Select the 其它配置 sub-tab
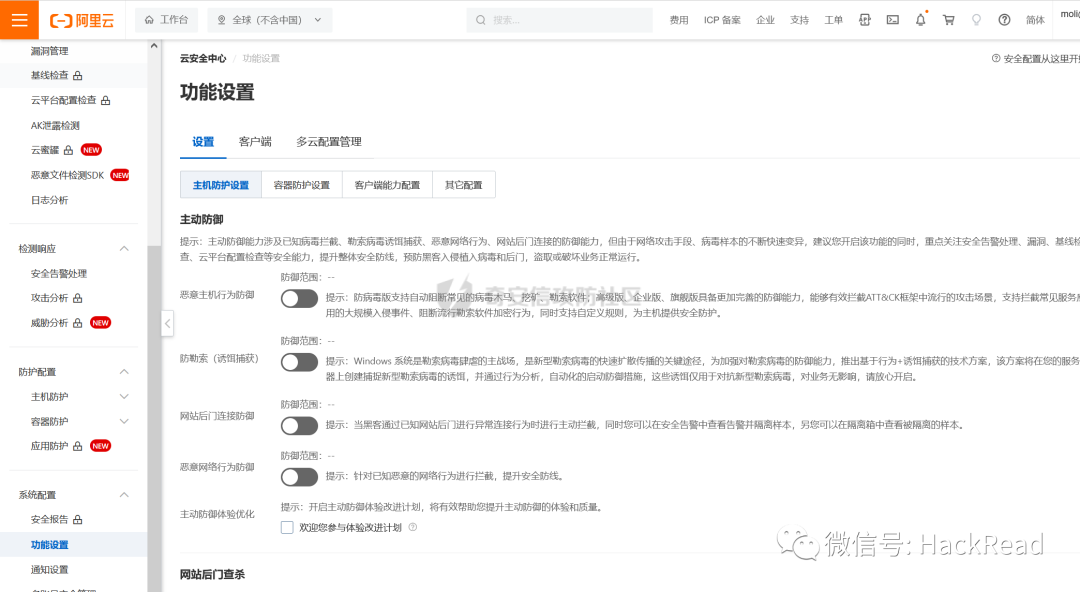The height and width of the screenshot is (592, 1080). [x=464, y=185]
